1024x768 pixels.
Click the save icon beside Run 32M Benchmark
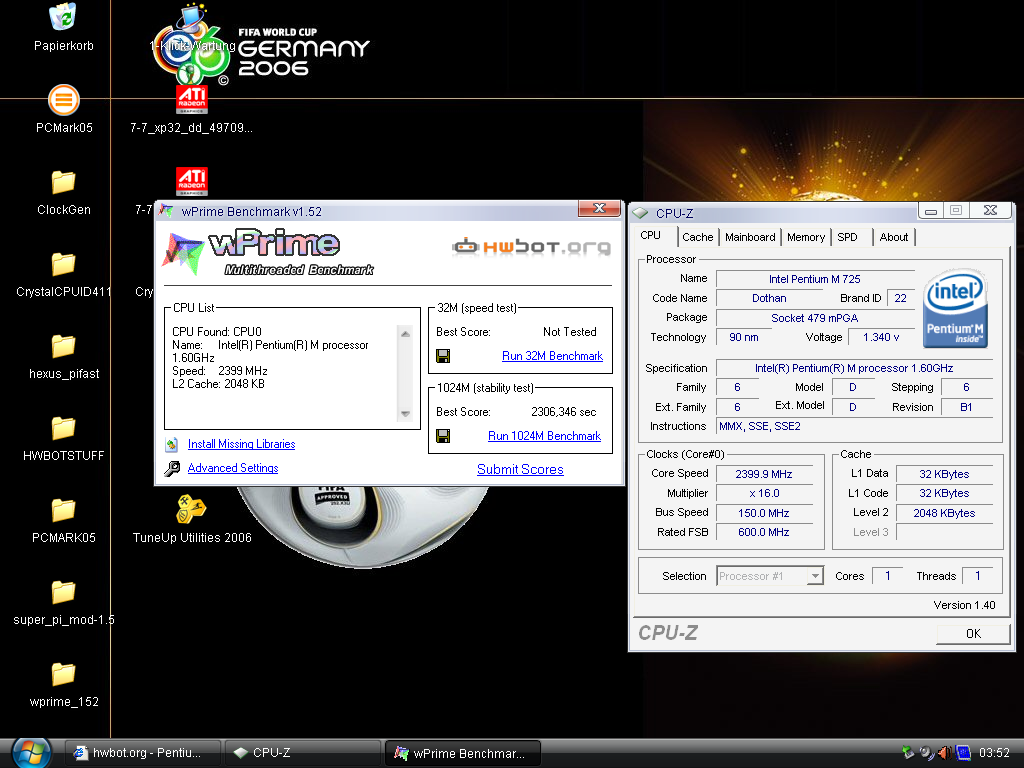point(443,356)
